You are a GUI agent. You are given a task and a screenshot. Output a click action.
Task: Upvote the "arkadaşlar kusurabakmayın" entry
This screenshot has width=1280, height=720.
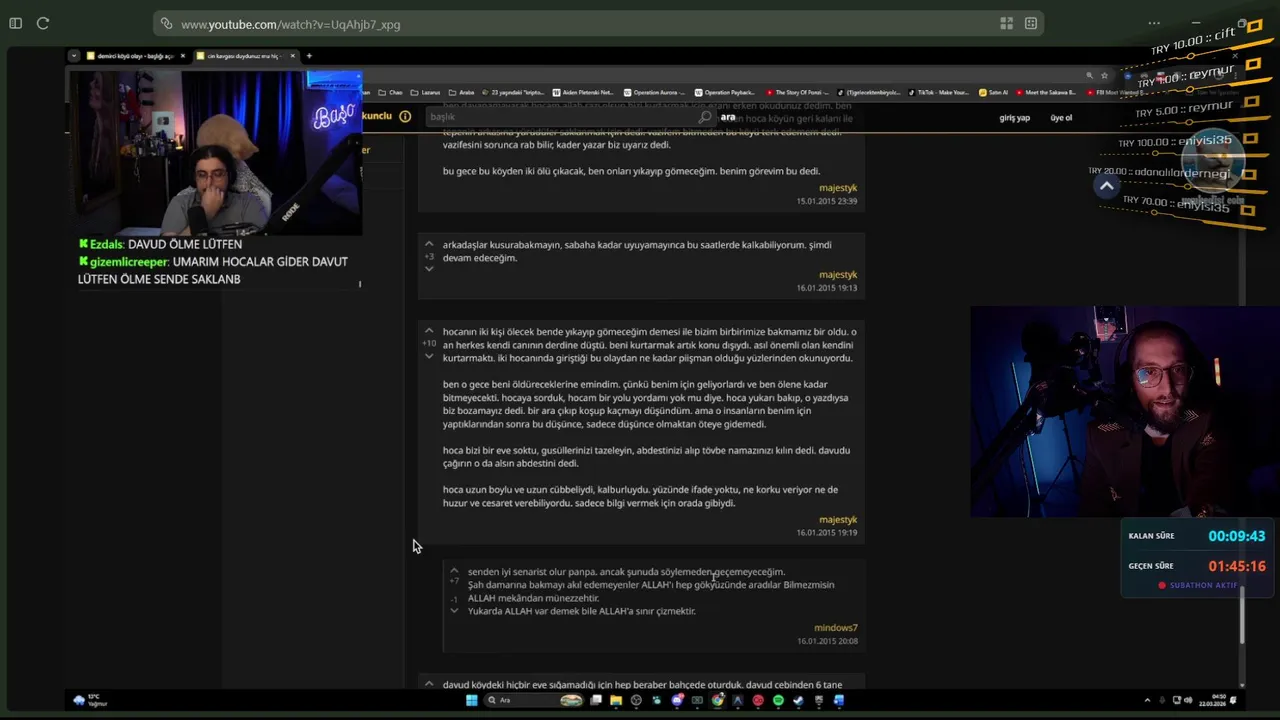point(429,244)
